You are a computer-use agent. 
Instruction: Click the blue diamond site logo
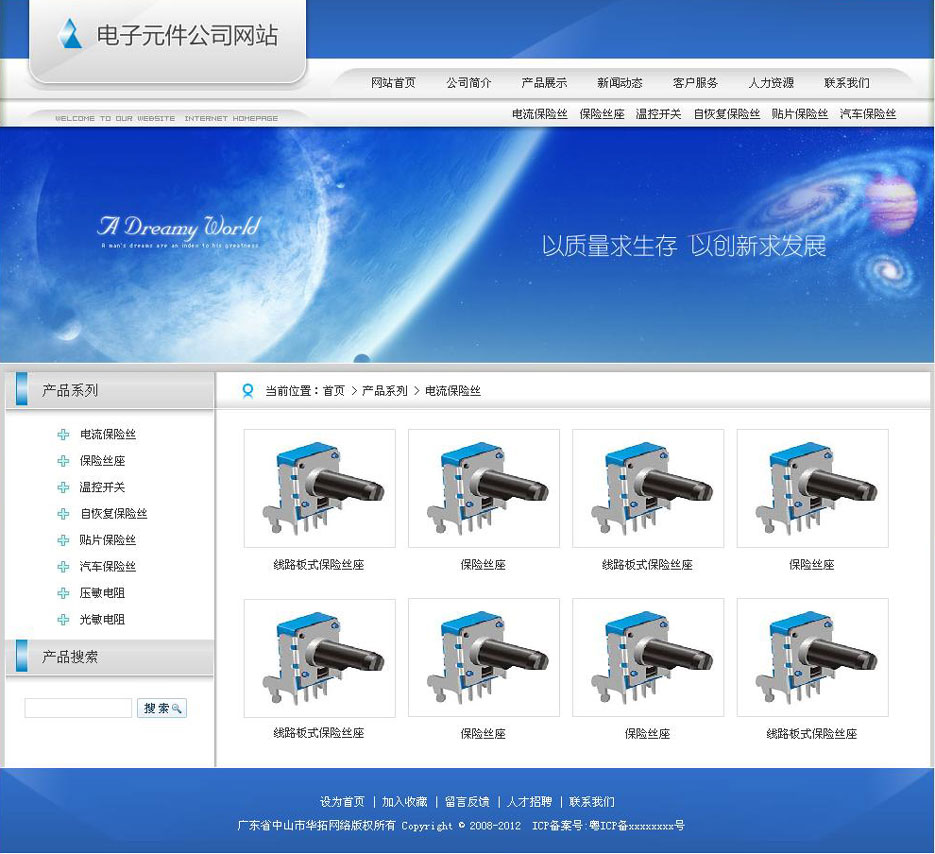pos(70,34)
